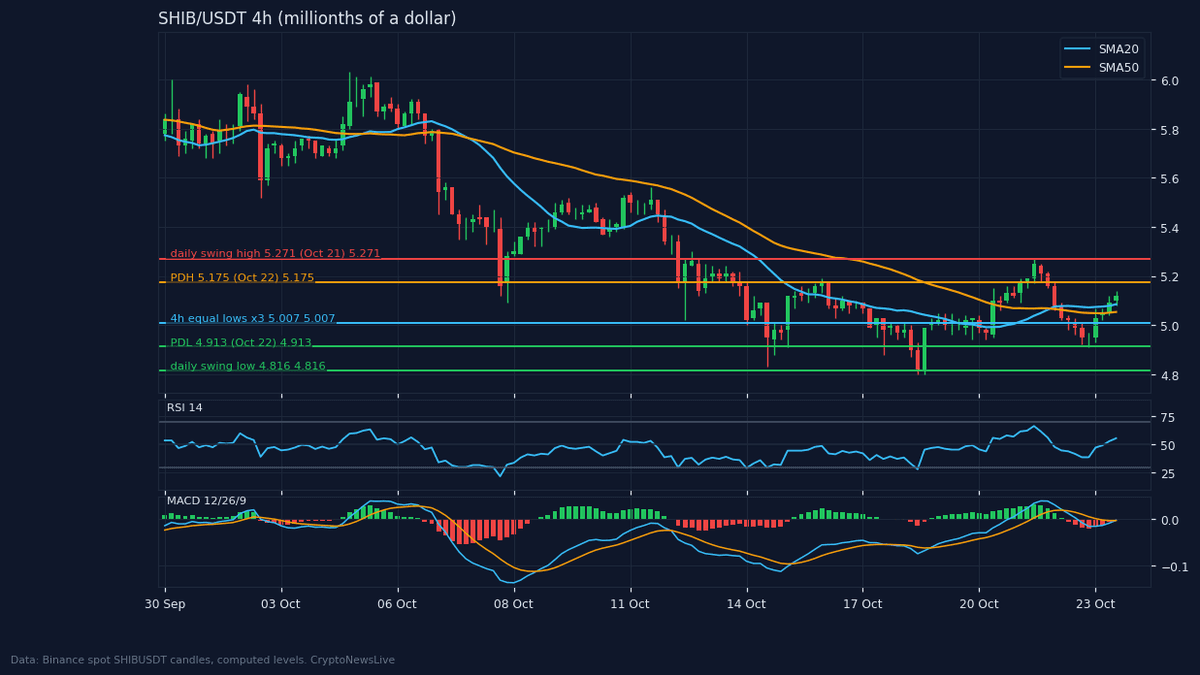Click the MACD 12/26/9 panel label

coord(207,500)
